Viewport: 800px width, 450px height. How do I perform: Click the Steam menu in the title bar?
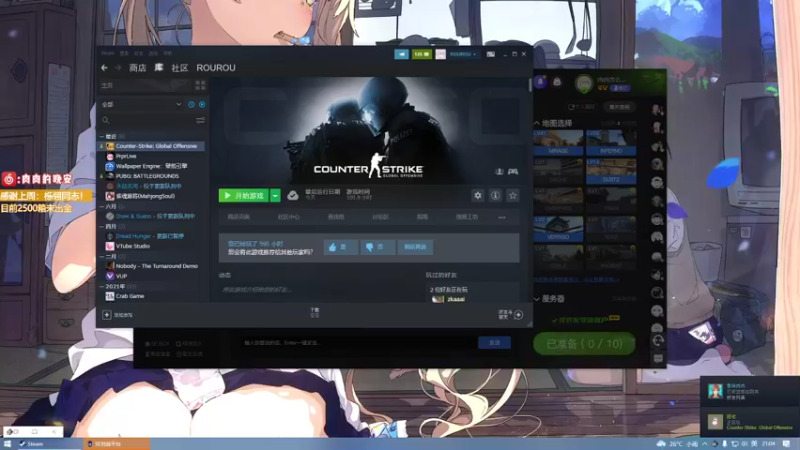tap(107, 53)
